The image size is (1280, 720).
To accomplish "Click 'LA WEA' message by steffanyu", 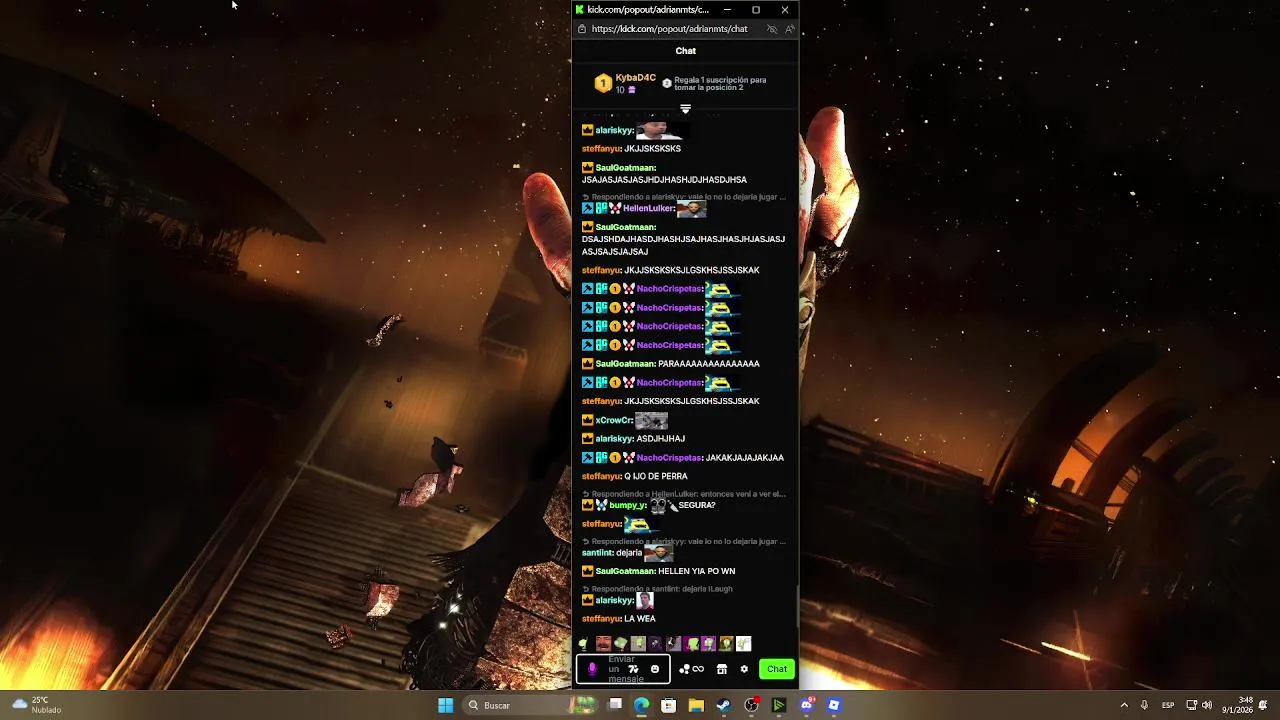I will coord(640,619).
